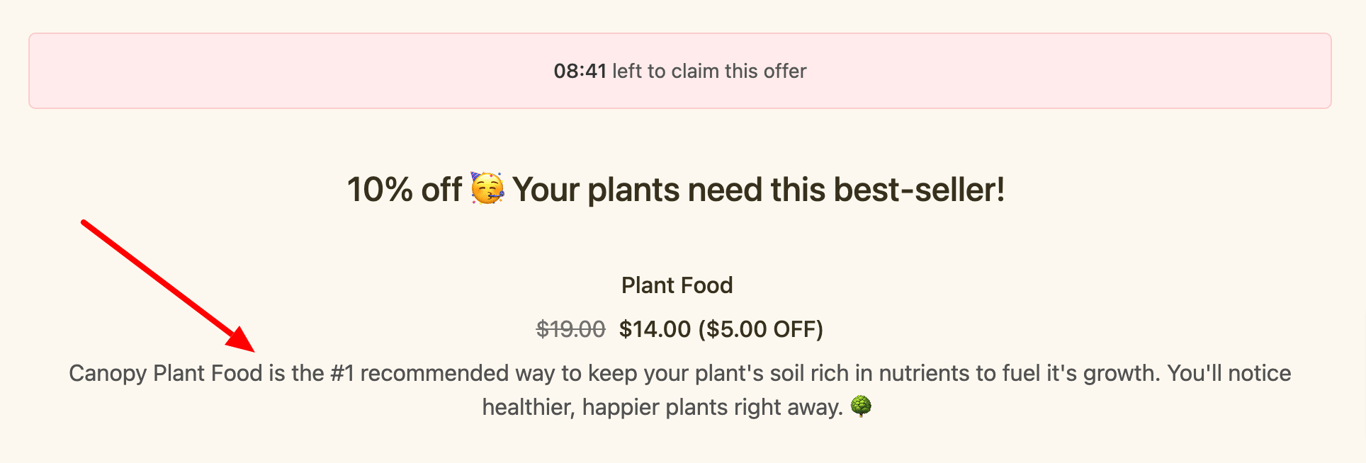Click "Canopy Plant Food" in the description
This screenshot has height=463, width=1366.
166,374
